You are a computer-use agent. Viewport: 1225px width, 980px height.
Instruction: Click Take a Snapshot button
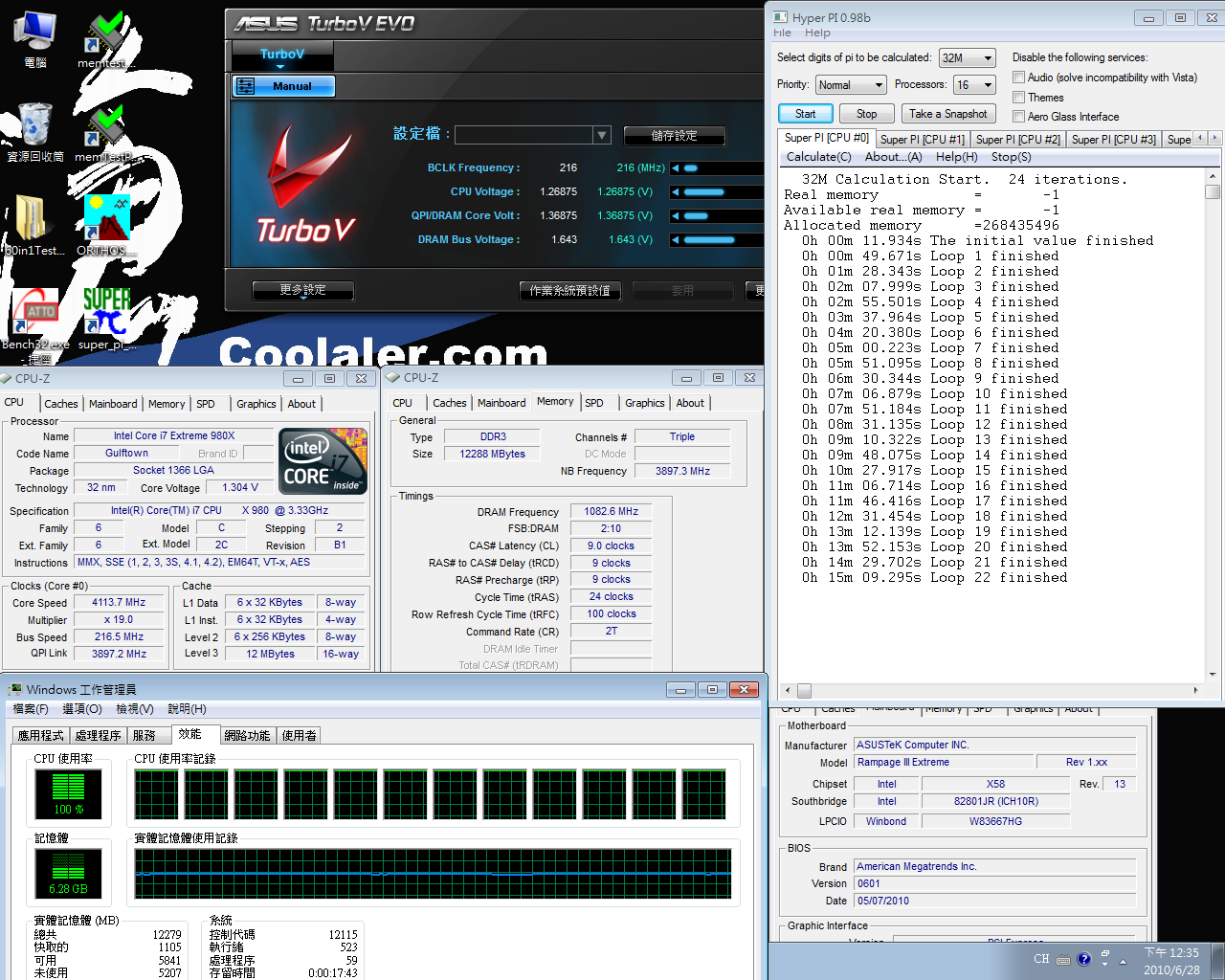(947, 114)
